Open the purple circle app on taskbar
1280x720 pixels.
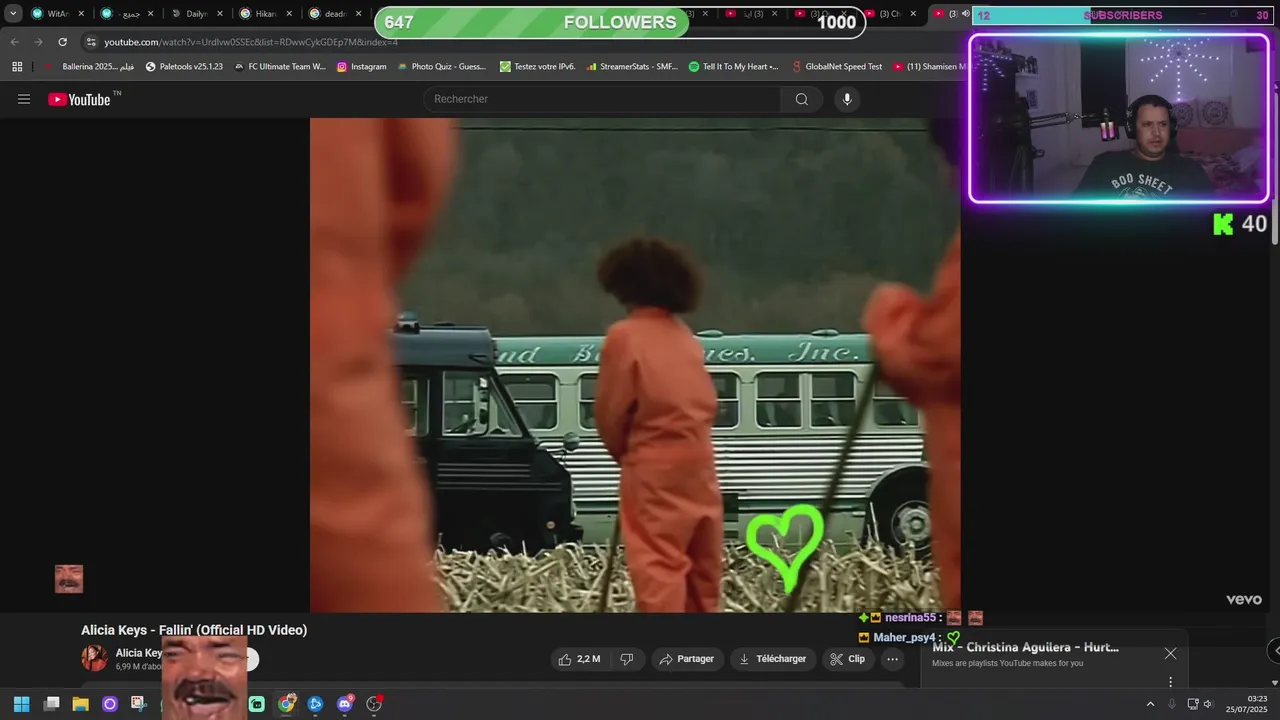110,704
